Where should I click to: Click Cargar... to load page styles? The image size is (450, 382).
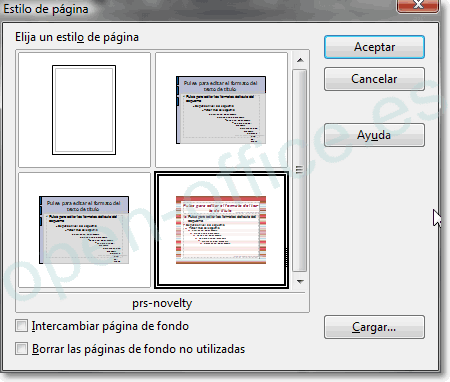coord(374,327)
